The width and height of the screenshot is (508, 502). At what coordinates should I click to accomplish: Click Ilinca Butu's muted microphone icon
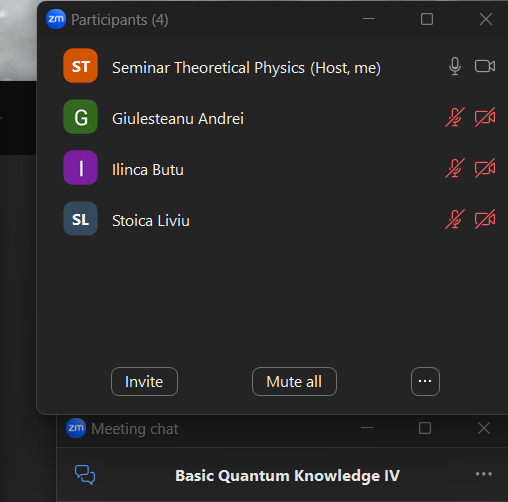(x=455, y=168)
